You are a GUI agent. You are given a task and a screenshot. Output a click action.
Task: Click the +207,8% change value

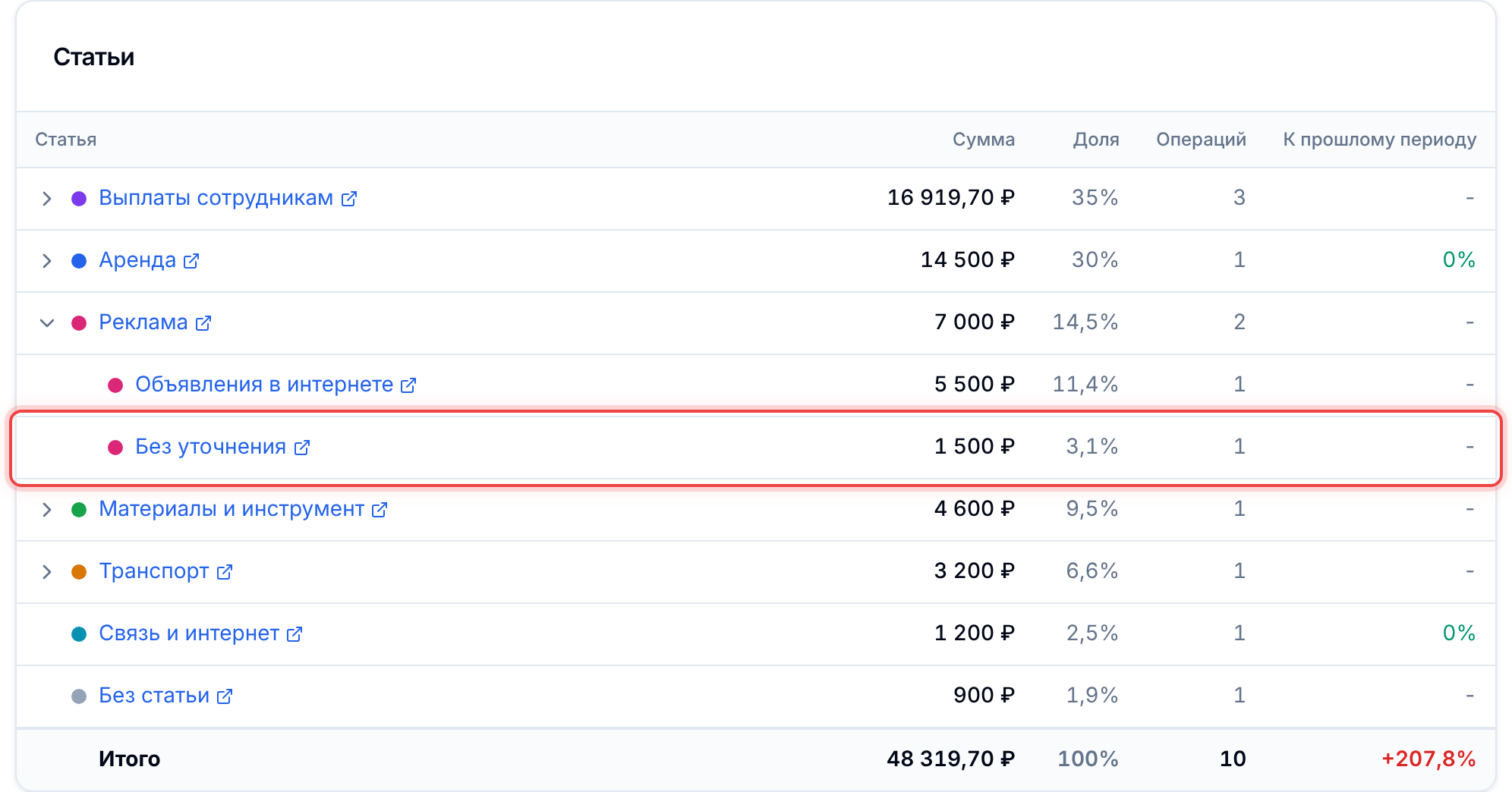point(1429,759)
